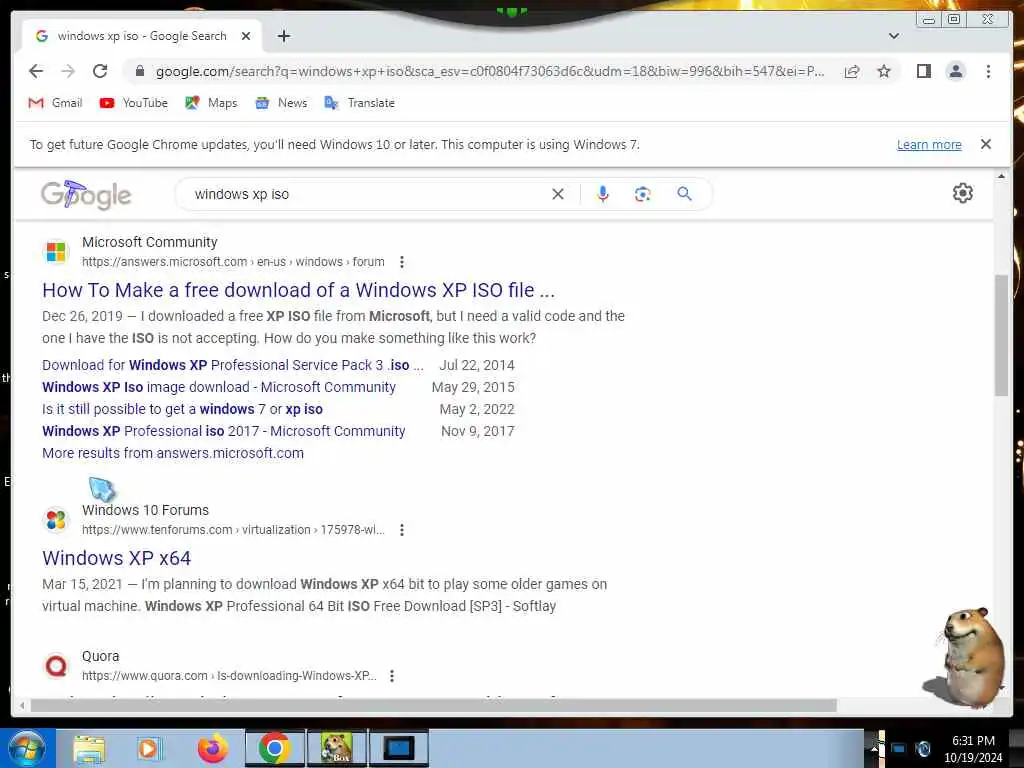The width and height of the screenshot is (1024, 768).
Task: Open the Translate bookmark
Action: 360,103
